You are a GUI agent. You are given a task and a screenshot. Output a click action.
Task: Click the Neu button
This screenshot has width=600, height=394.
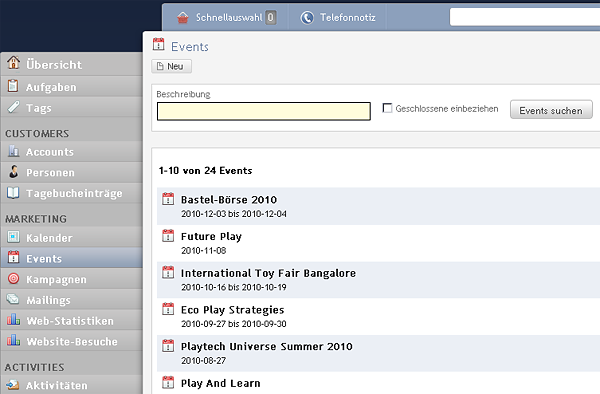pos(171,66)
